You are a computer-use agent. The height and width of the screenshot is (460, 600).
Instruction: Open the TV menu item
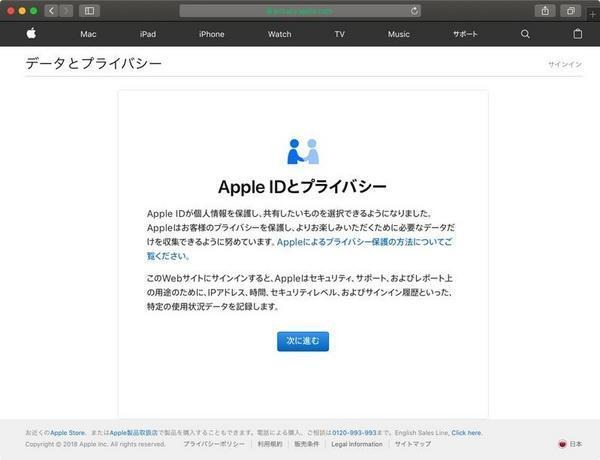point(339,34)
